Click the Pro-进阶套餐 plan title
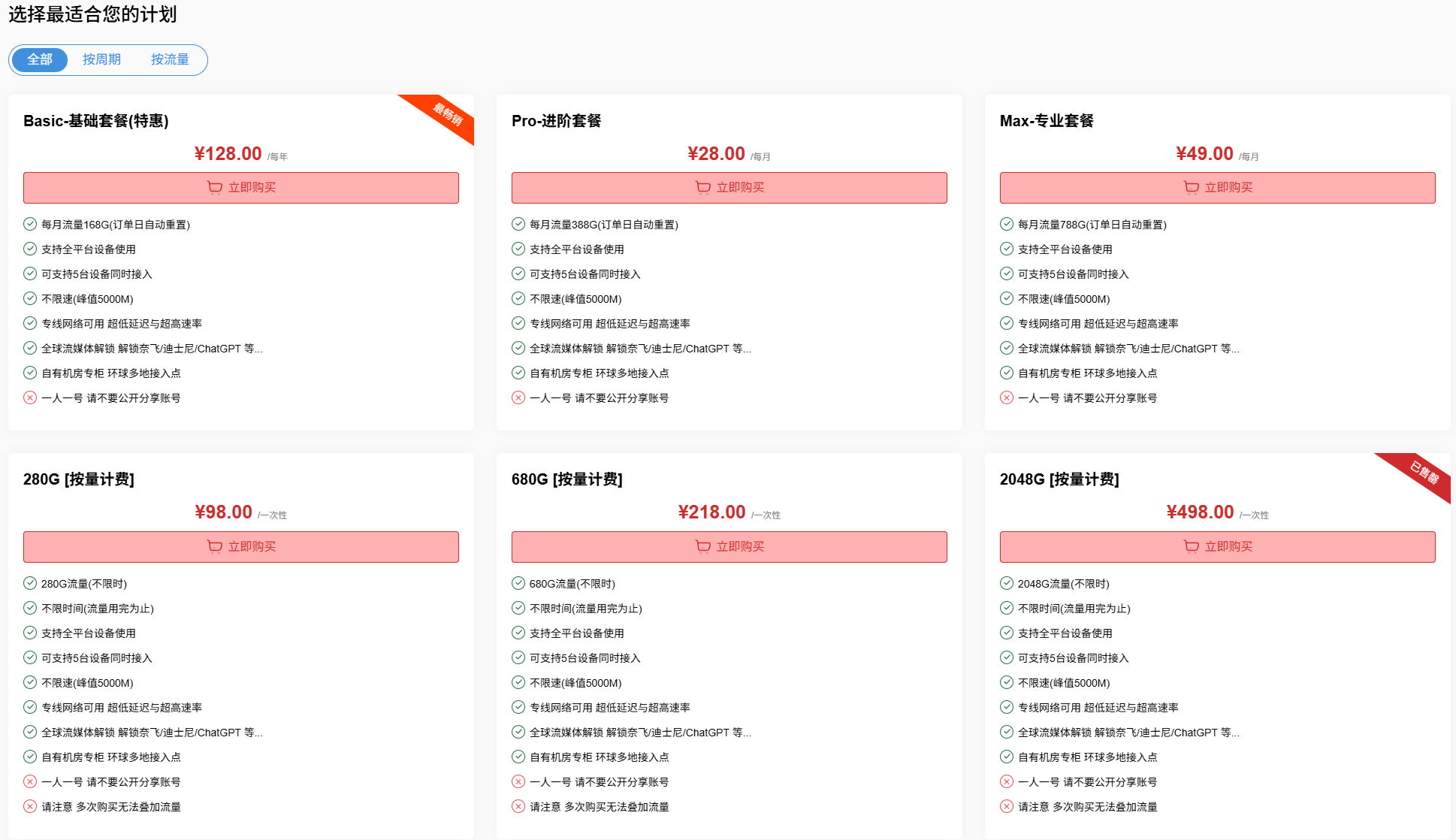Viewport: 1456px width, 840px height. tap(556, 121)
